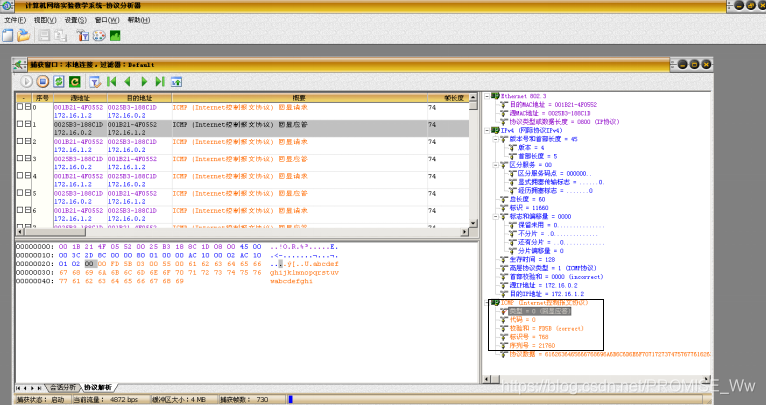Jump to first frame with green arrow
The image size is (766, 405).
[x=111, y=82]
